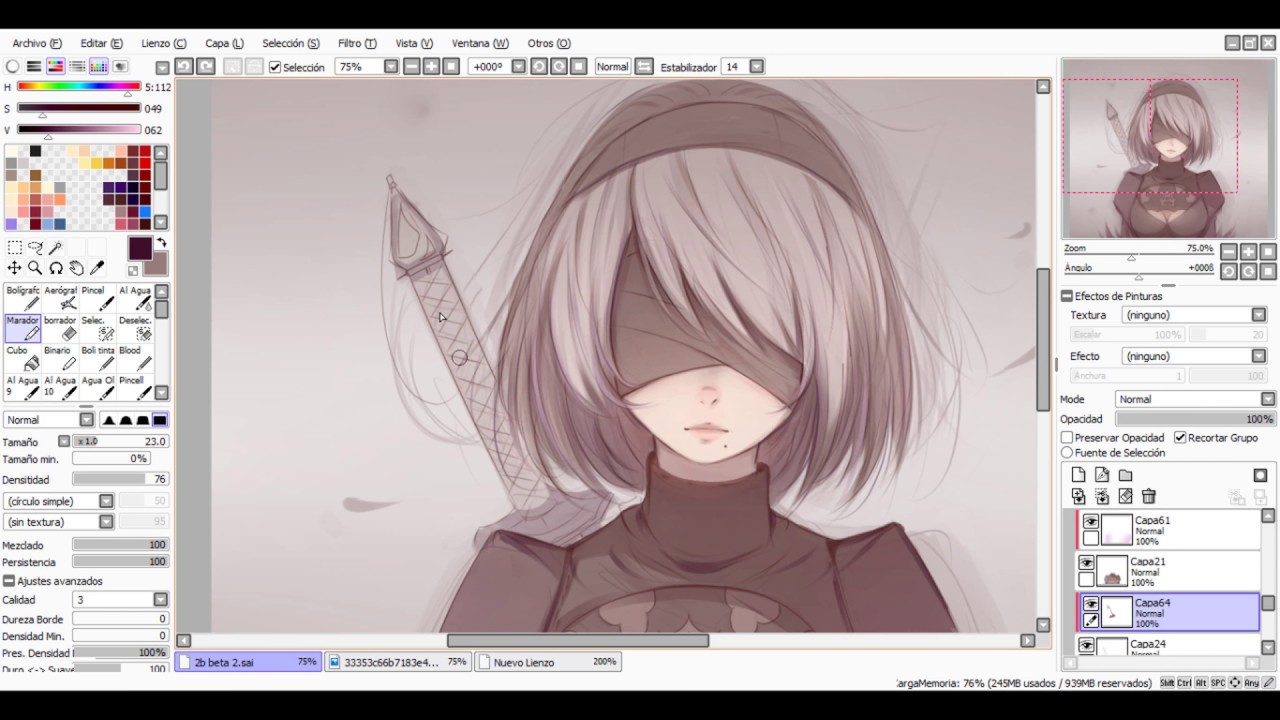Image resolution: width=1280 pixels, height=720 pixels.
Task: Choose the Aerógrafo airbrush tool
Action: (60, 298)
